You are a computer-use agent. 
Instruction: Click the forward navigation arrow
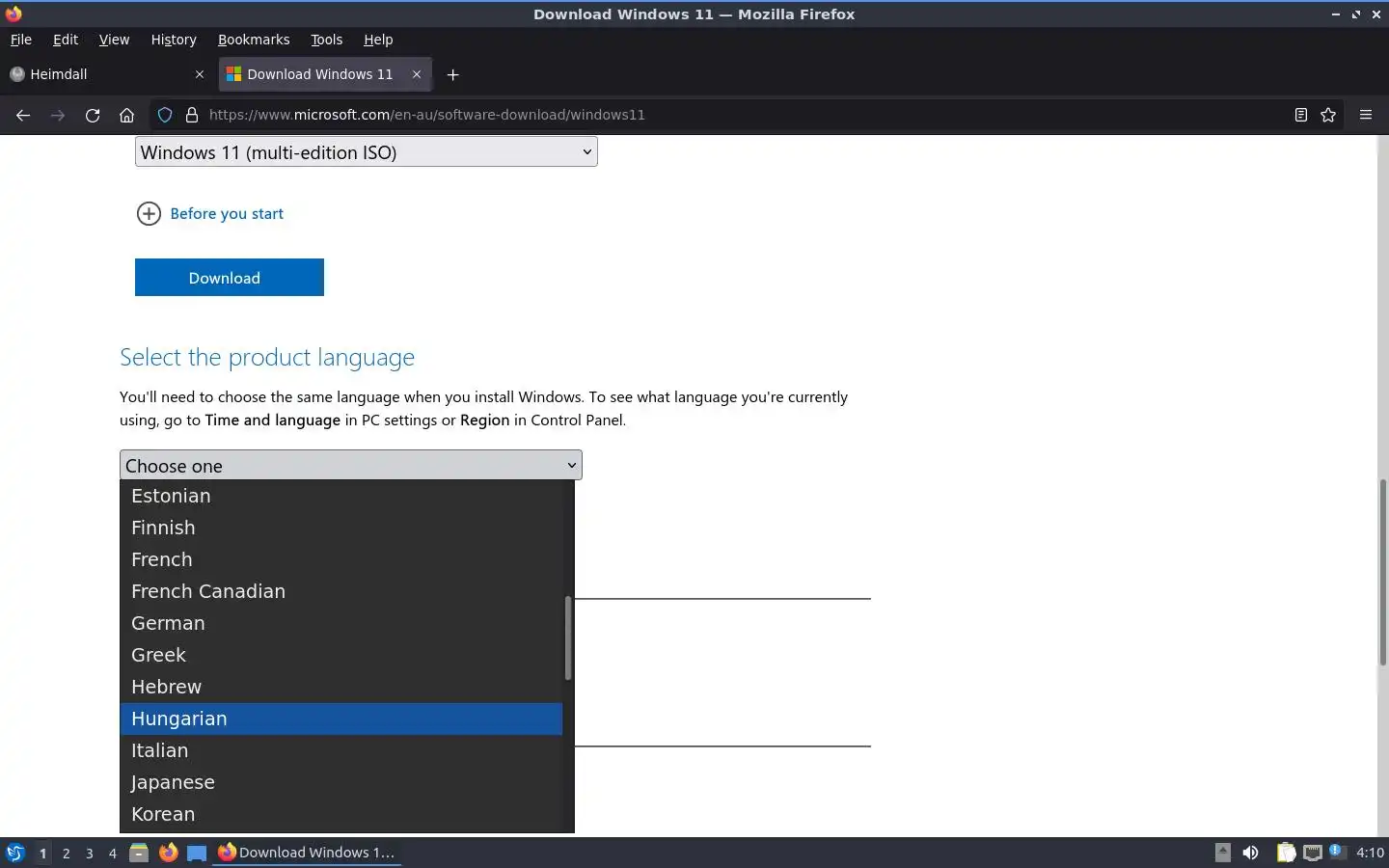(x=58, y=115)
